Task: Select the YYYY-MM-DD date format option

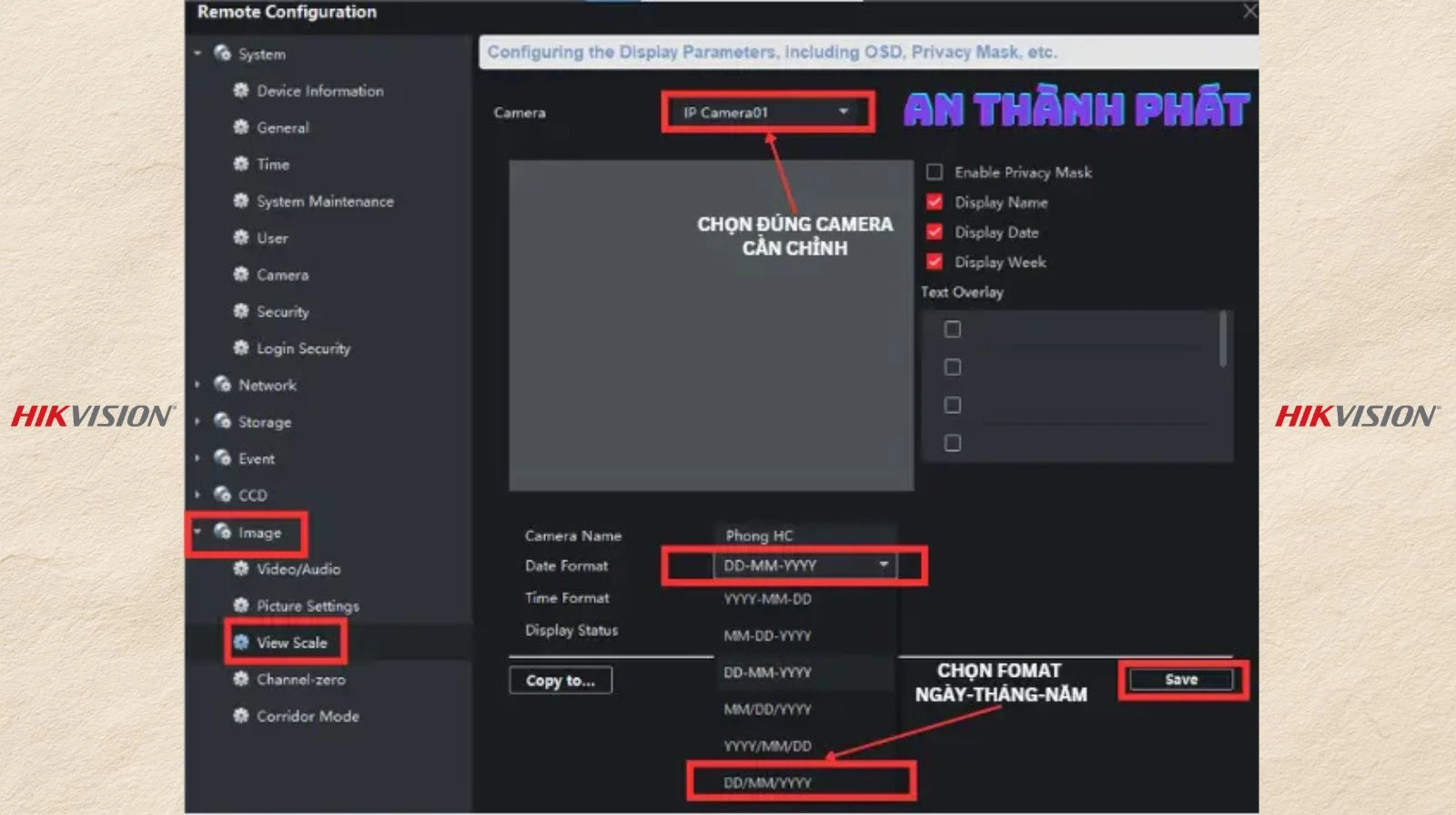Action: 767,599
